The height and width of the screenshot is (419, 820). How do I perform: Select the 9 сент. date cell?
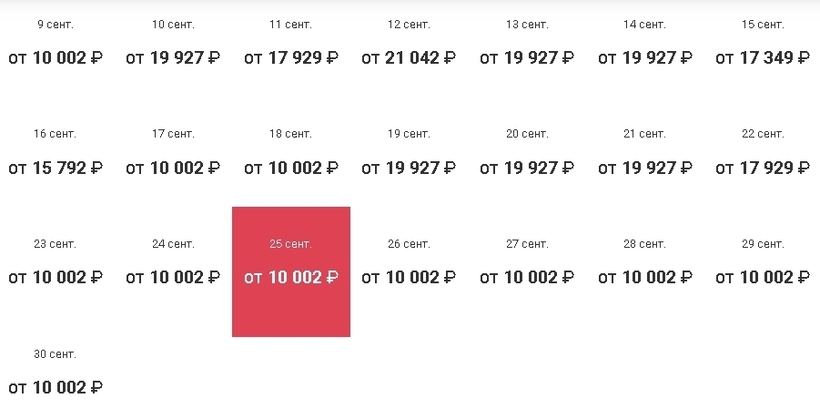pos(55,45)
